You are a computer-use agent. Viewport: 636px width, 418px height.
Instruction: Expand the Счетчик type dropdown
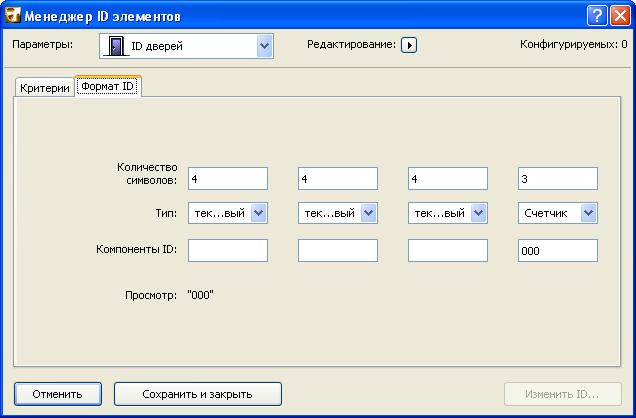588,213
